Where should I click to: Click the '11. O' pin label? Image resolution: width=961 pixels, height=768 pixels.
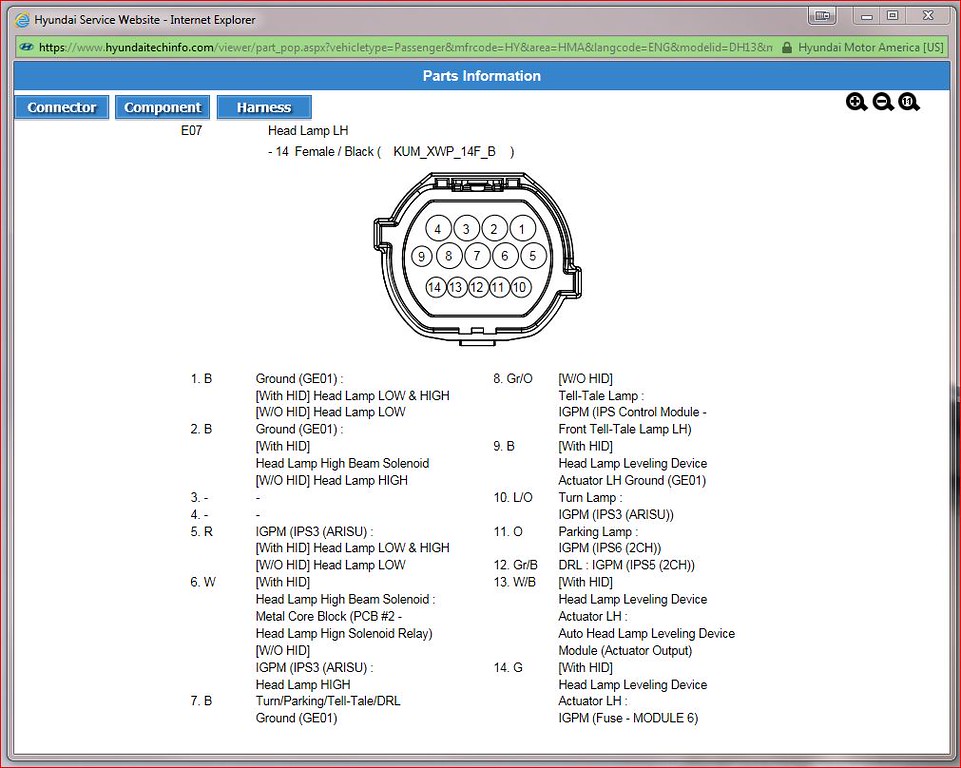pyautogui.click(x=508, y=531)
